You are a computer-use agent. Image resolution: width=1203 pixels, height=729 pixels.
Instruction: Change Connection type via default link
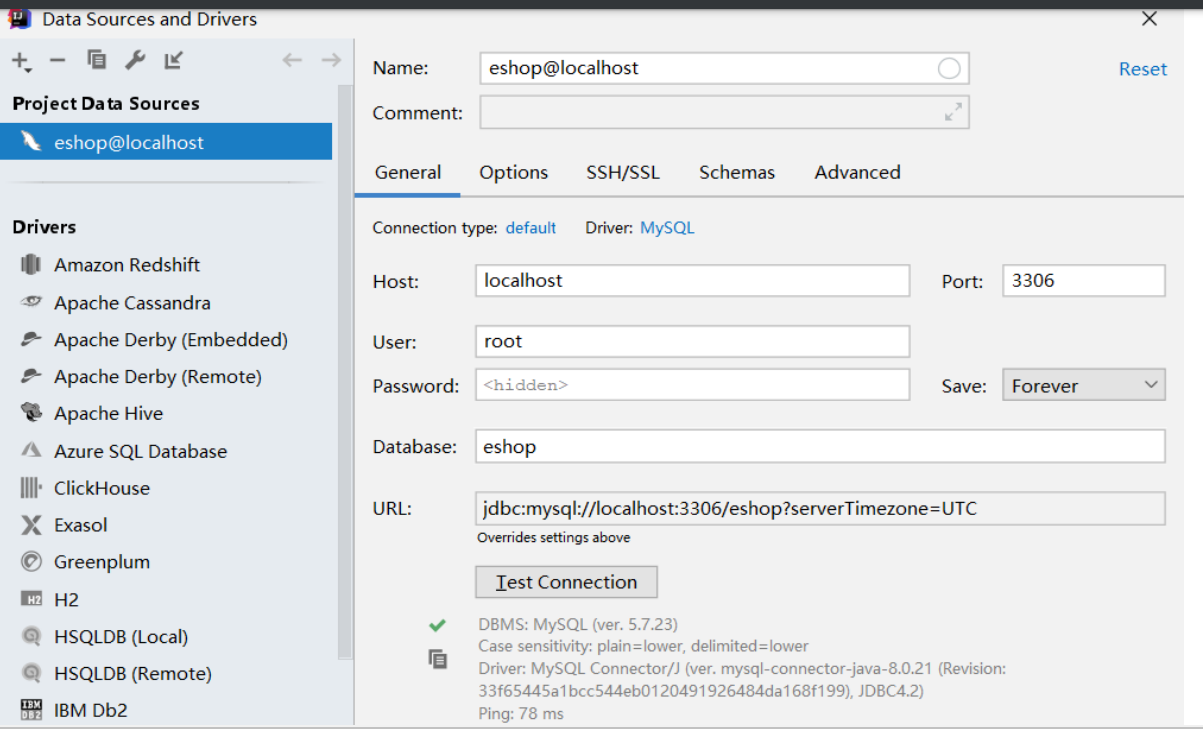tap(530, 228)
